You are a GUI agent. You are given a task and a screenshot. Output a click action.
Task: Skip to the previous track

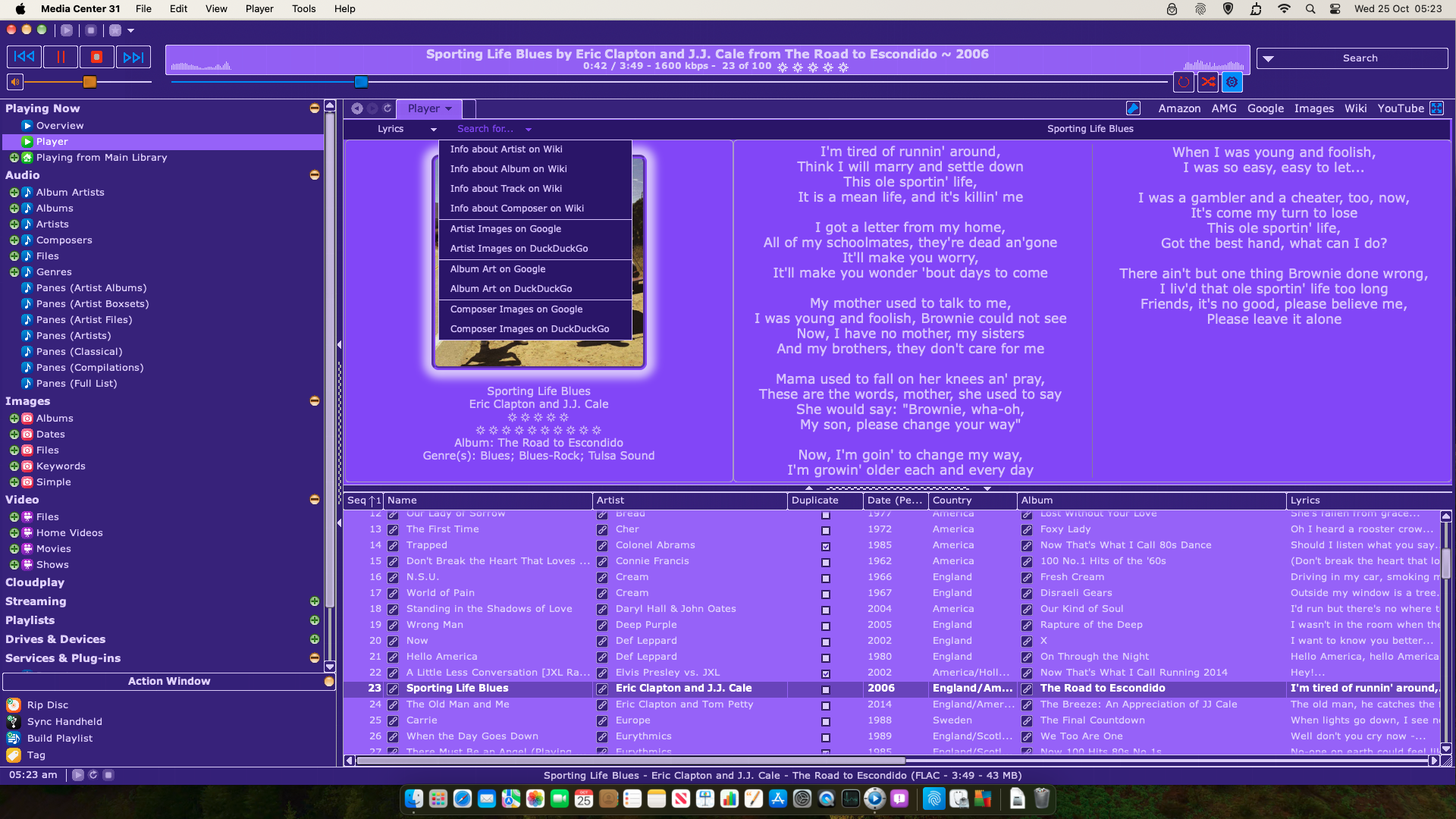24,57
